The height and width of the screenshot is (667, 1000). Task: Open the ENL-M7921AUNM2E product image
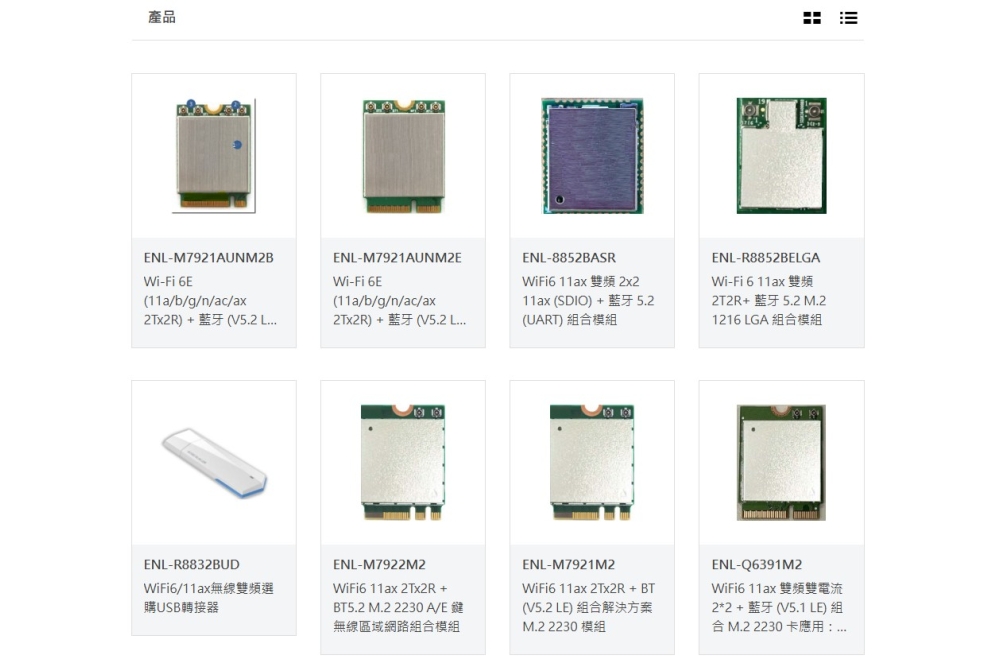tap(403, 156)
